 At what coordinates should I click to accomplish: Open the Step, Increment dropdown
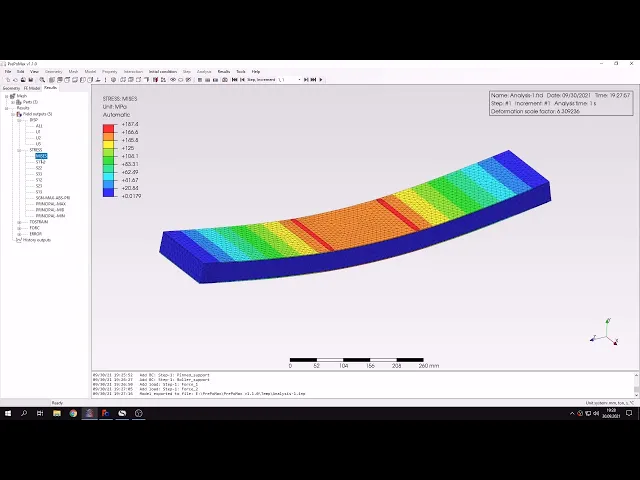click(299, 80)
